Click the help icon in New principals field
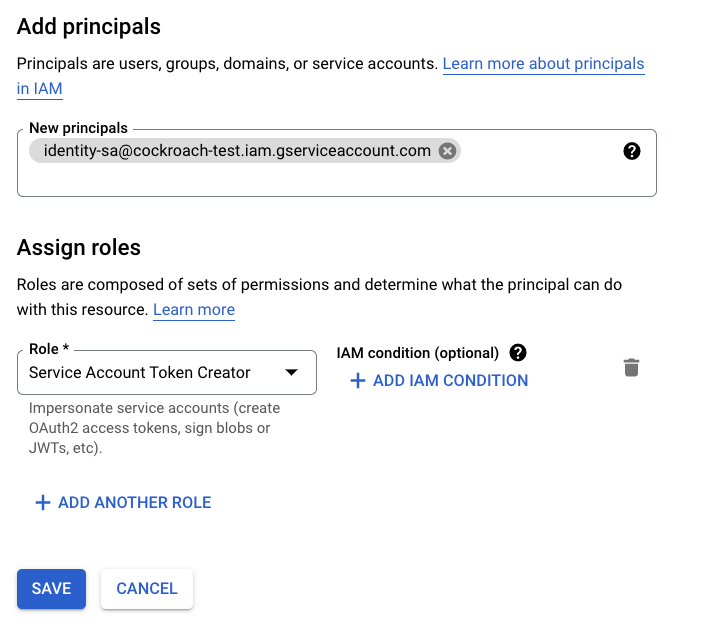The image size is (713, 629). (x=631, y=152)
